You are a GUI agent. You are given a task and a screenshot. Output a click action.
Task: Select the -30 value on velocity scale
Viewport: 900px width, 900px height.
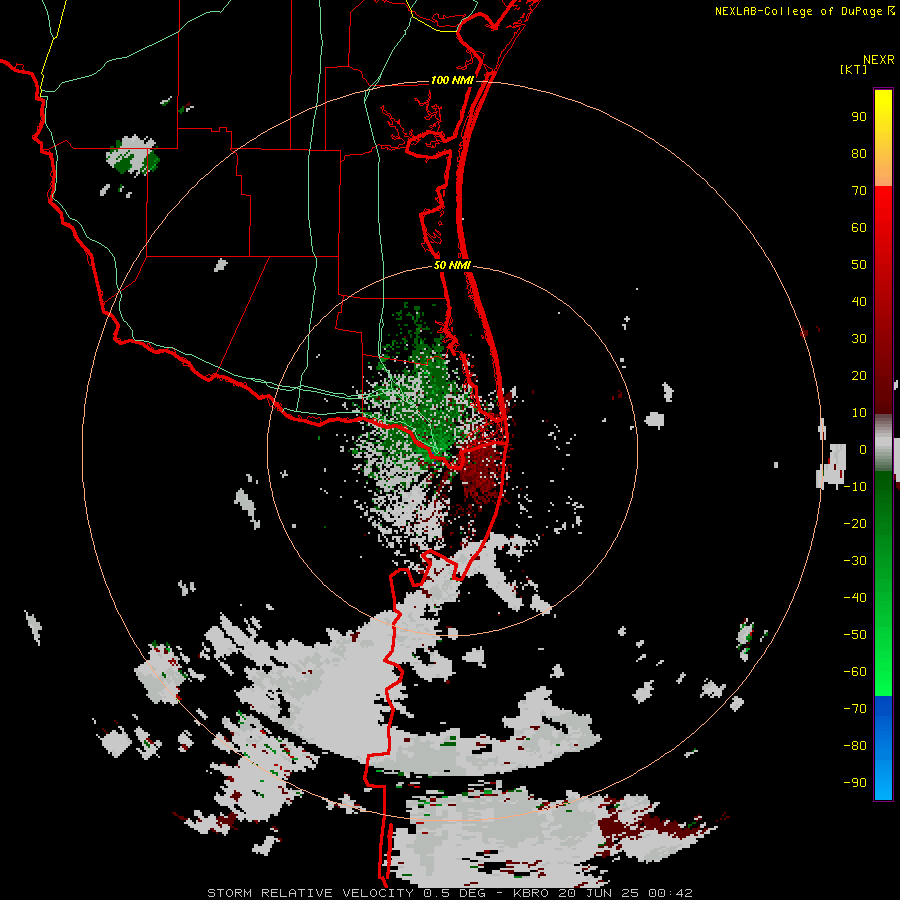pos(855,561)
